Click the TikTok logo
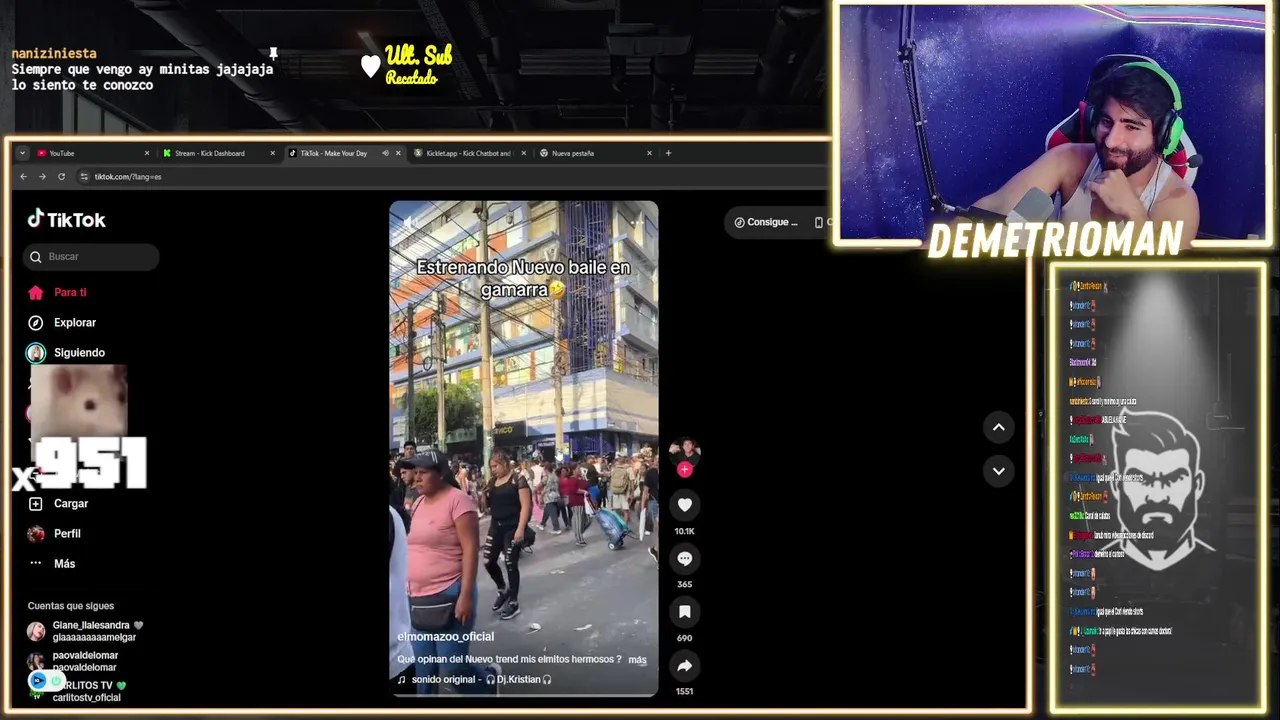 click(x=66, y=219)
